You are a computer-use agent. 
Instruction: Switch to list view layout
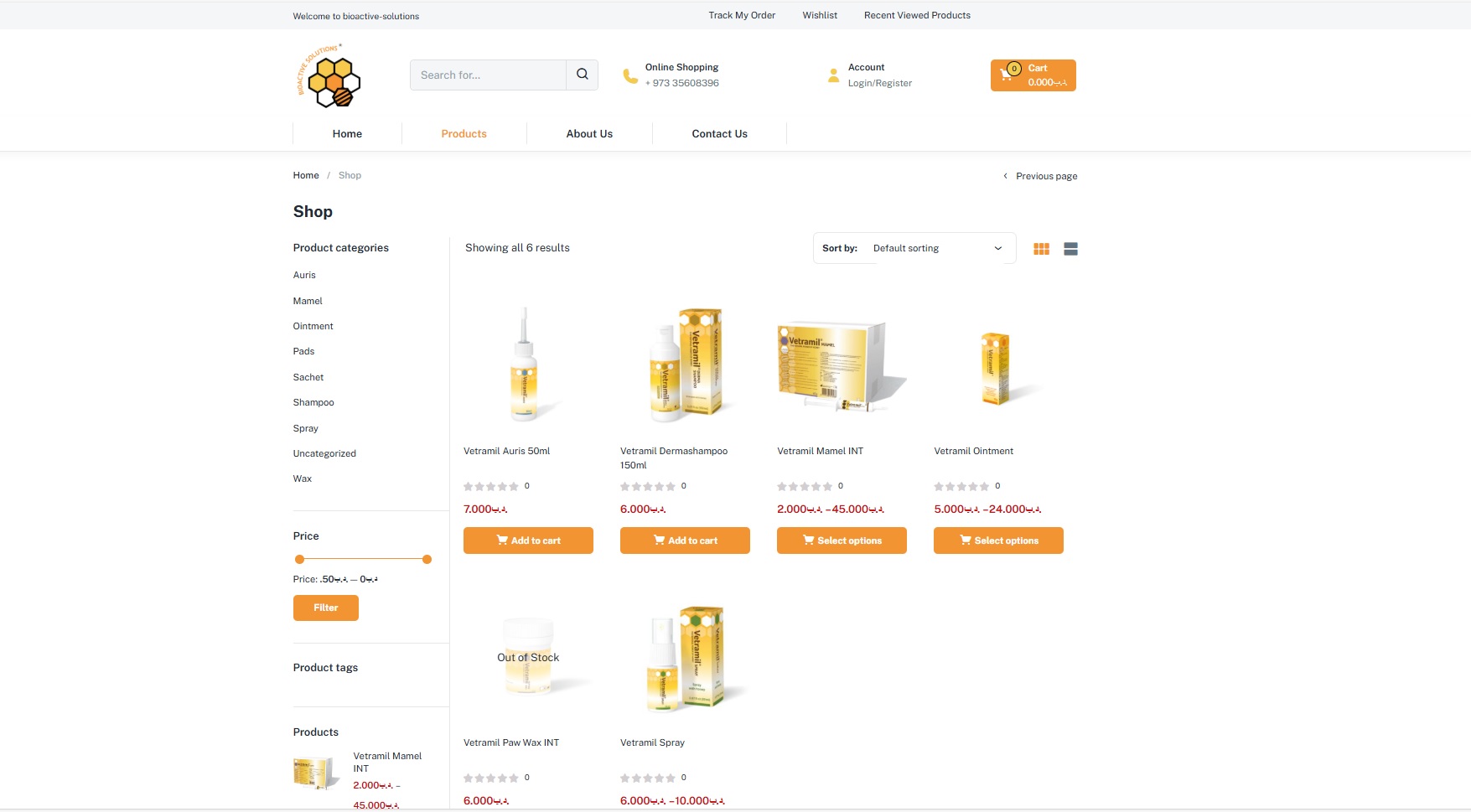tap(1070, 249)
